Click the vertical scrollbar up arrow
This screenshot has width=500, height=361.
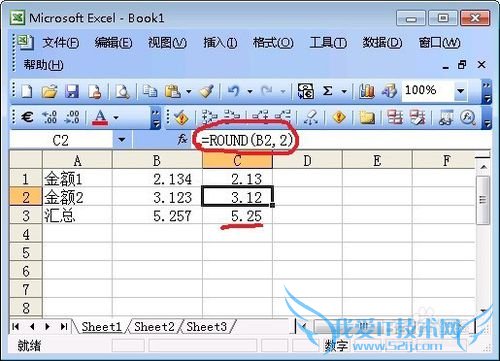484,166
